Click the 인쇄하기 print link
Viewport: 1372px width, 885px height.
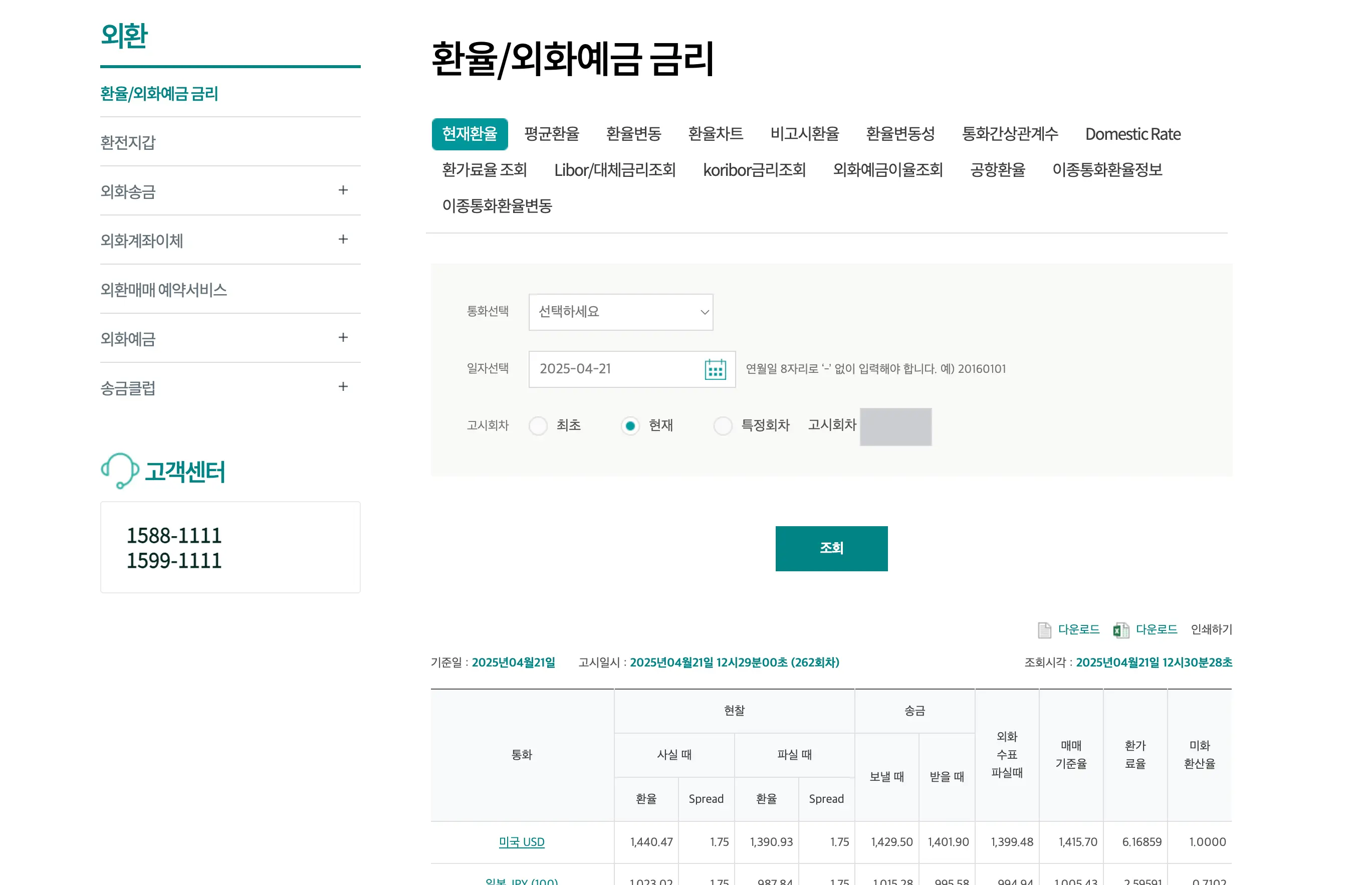click(1211, 630)
